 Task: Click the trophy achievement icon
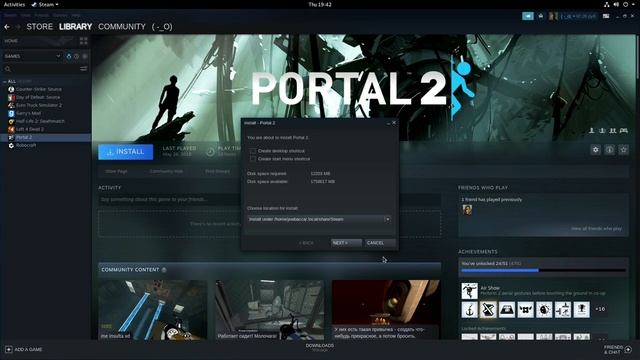[x=582, y=310]
